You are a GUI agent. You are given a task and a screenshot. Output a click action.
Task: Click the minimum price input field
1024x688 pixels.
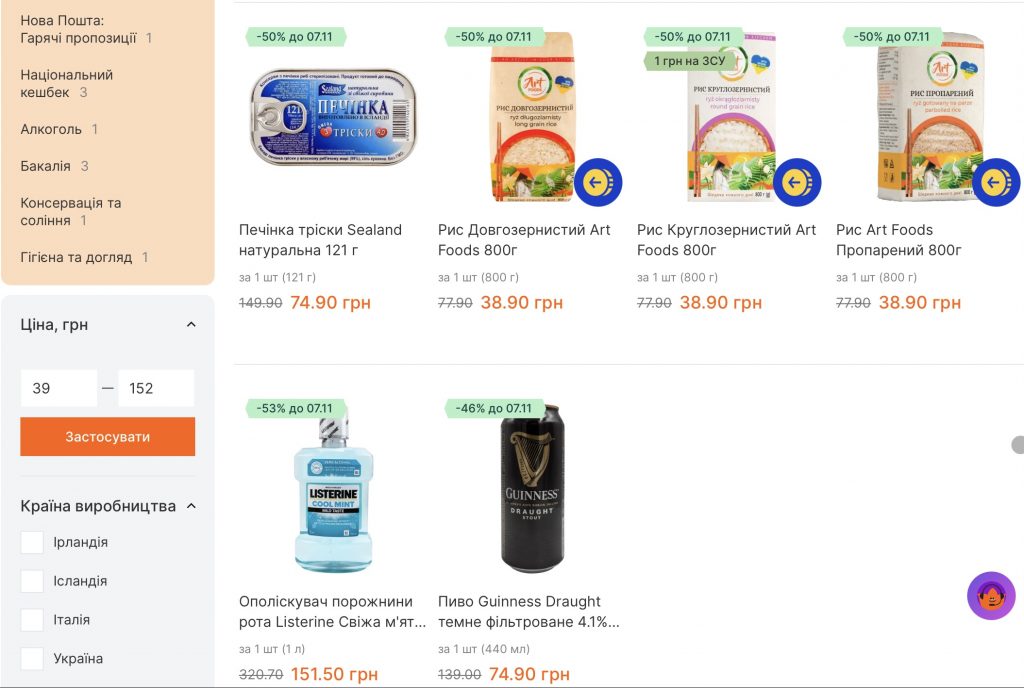[59, 388]
